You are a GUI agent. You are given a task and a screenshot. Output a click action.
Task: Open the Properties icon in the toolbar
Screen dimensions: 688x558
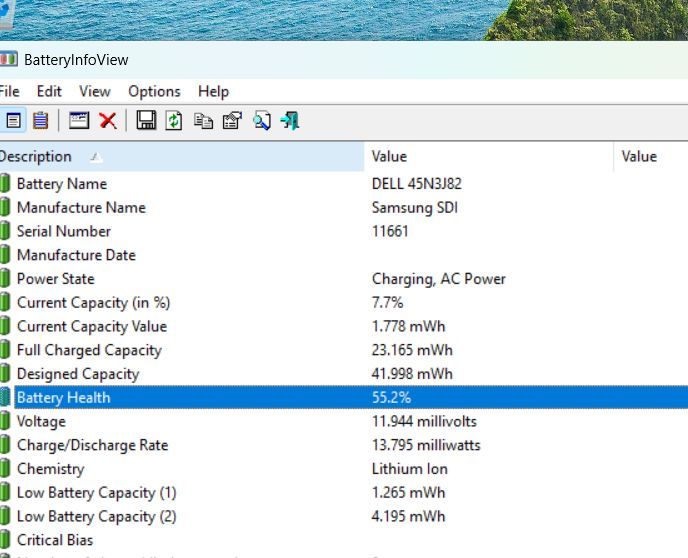point(232,121)
